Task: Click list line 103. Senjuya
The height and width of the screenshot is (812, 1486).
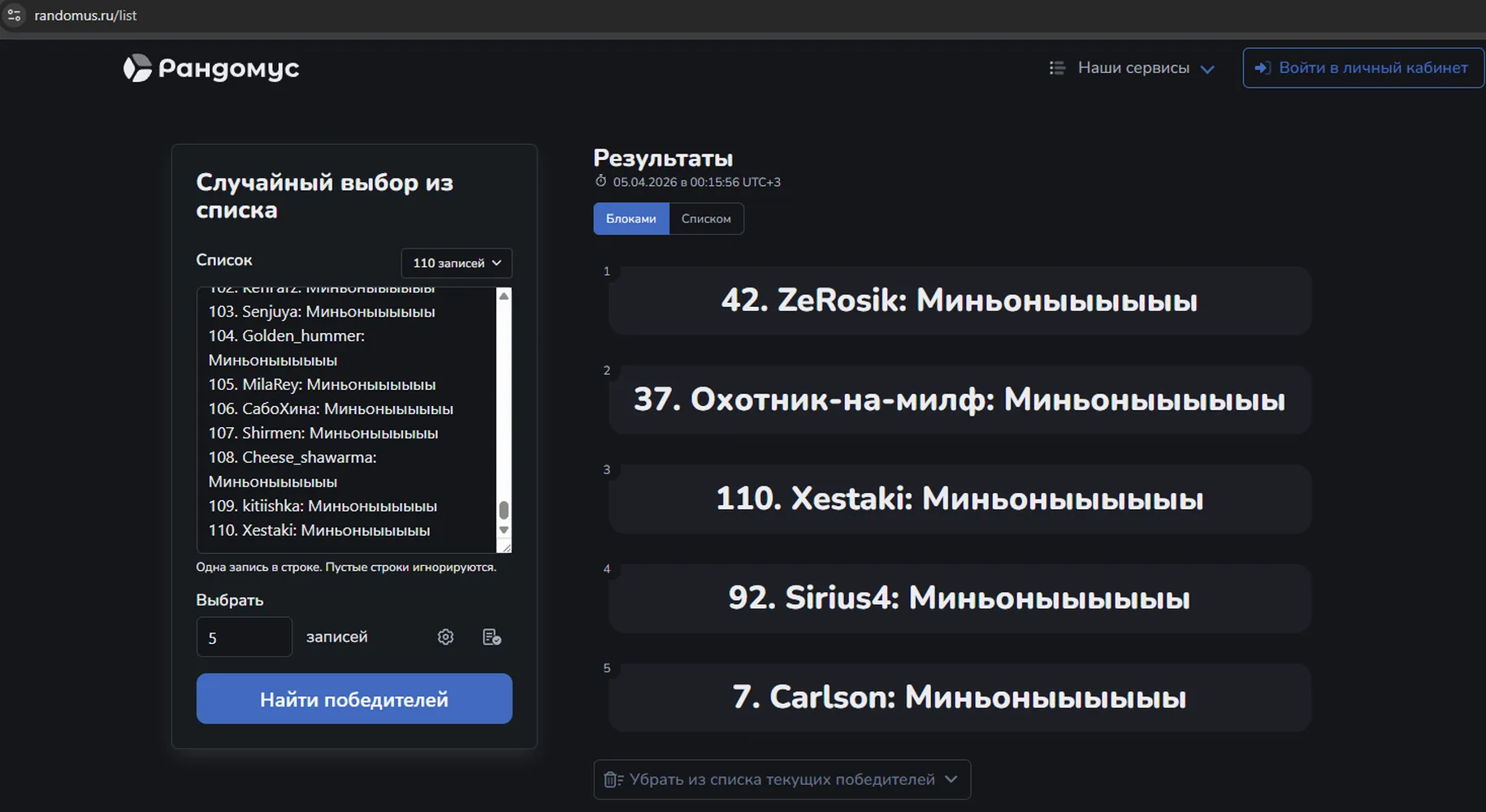Action: click(322, 312)
